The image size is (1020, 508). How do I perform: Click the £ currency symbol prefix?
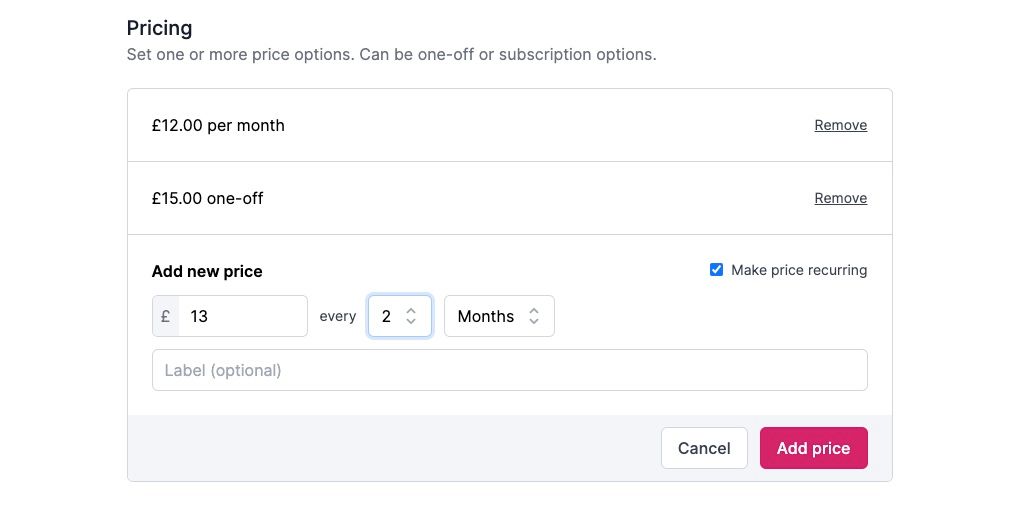[x=165, y=316]
